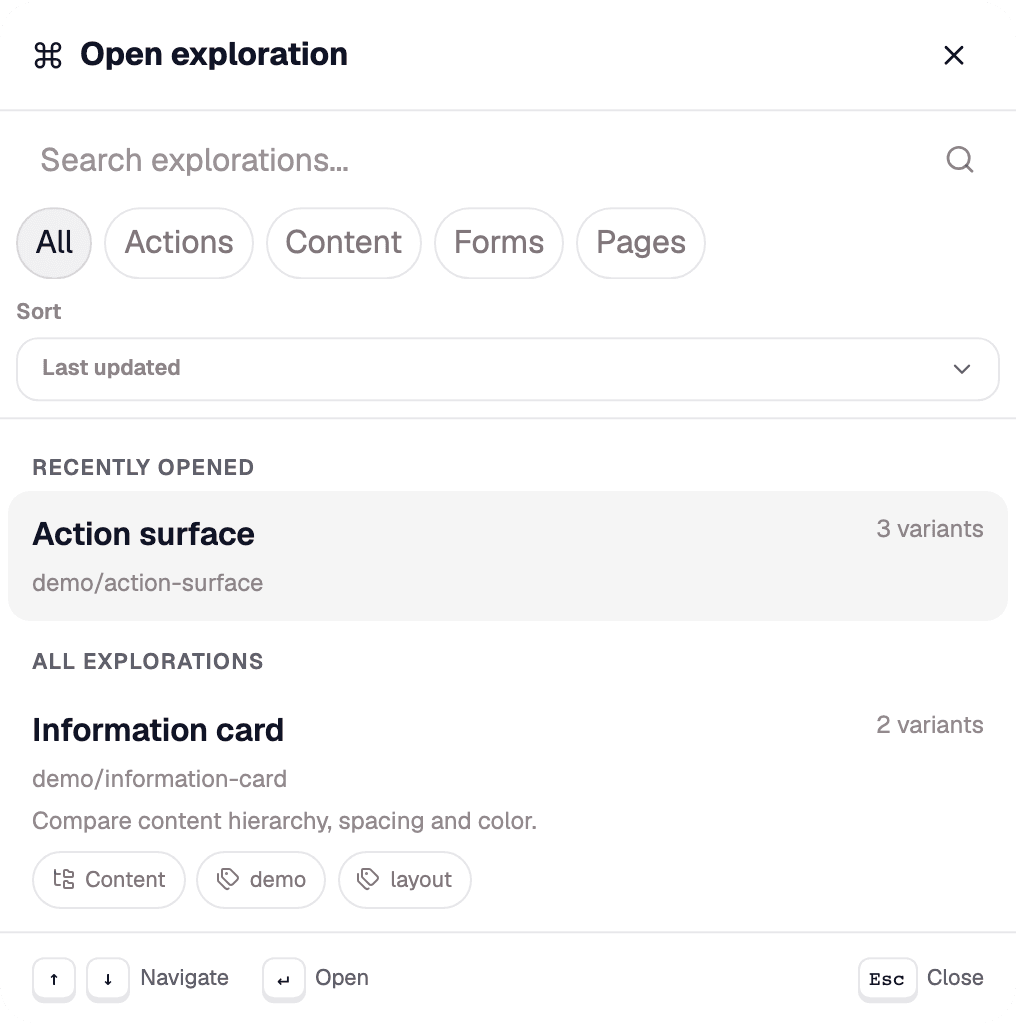Open the Action surface exploration
This screenshot has height=1024, width=1016.
[508, 556]
